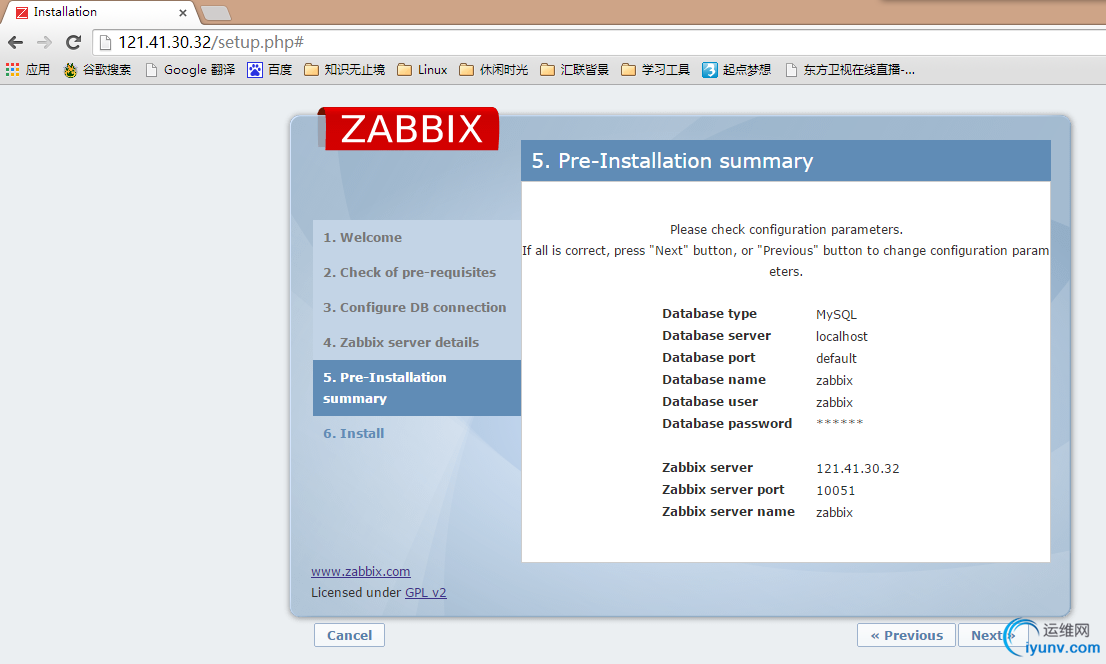Open the 学习工具 bookmark folder

pos(656,70)
